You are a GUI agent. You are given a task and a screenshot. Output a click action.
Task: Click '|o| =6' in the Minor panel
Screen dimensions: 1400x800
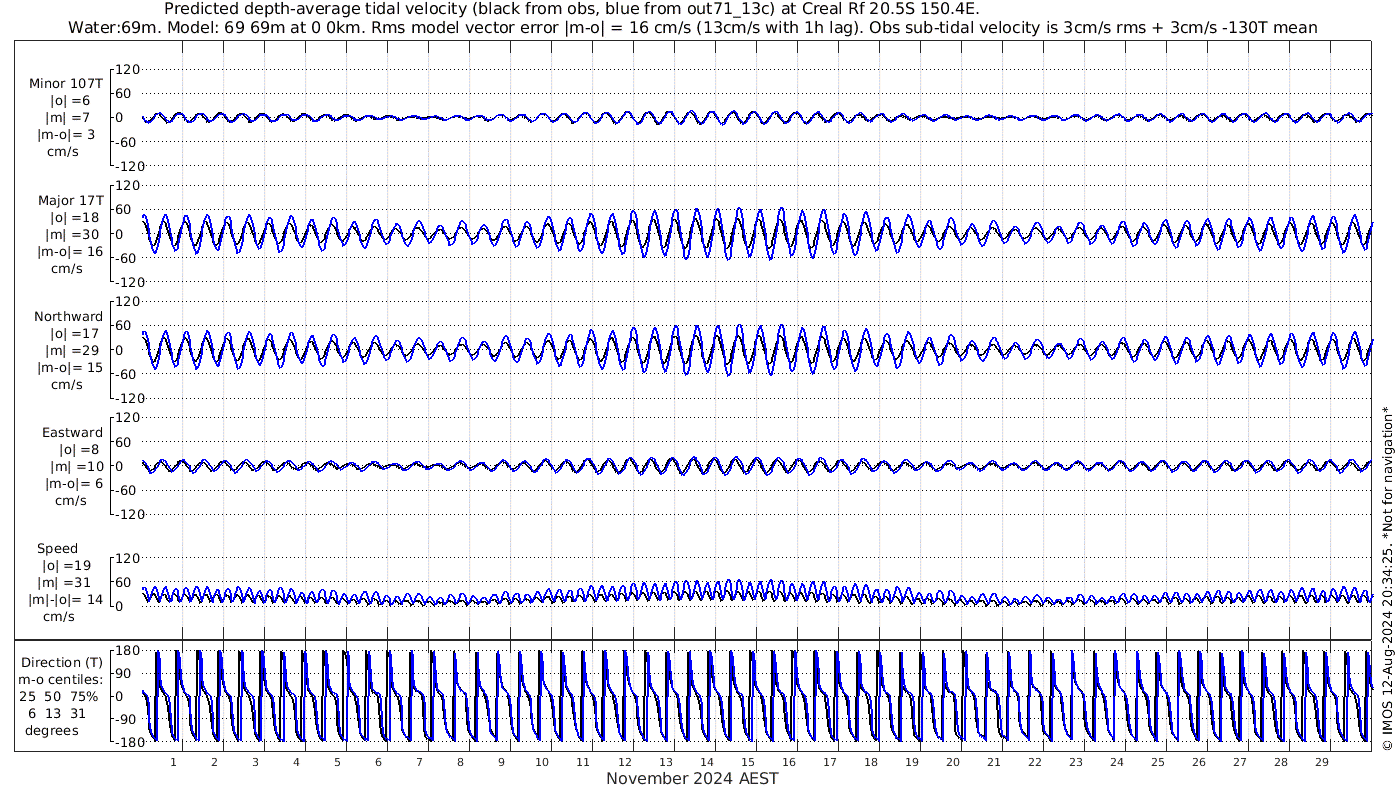(71, 101)
